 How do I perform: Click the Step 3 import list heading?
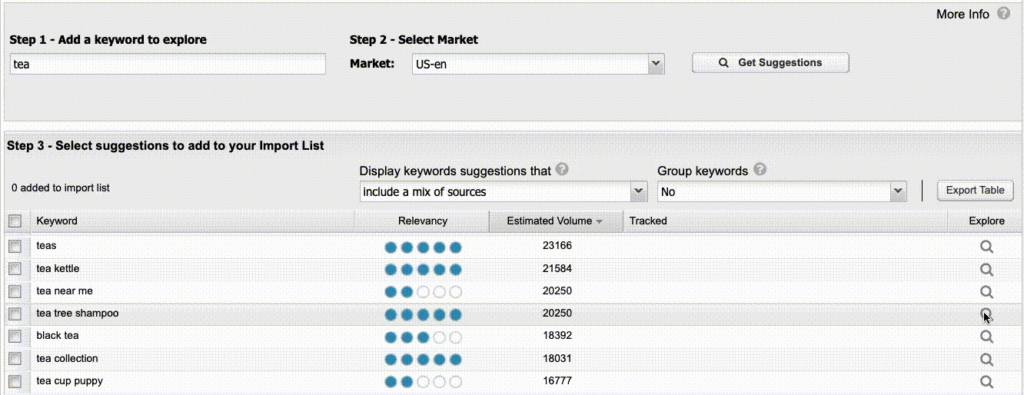pyautogui.click(x=165, y=146)
